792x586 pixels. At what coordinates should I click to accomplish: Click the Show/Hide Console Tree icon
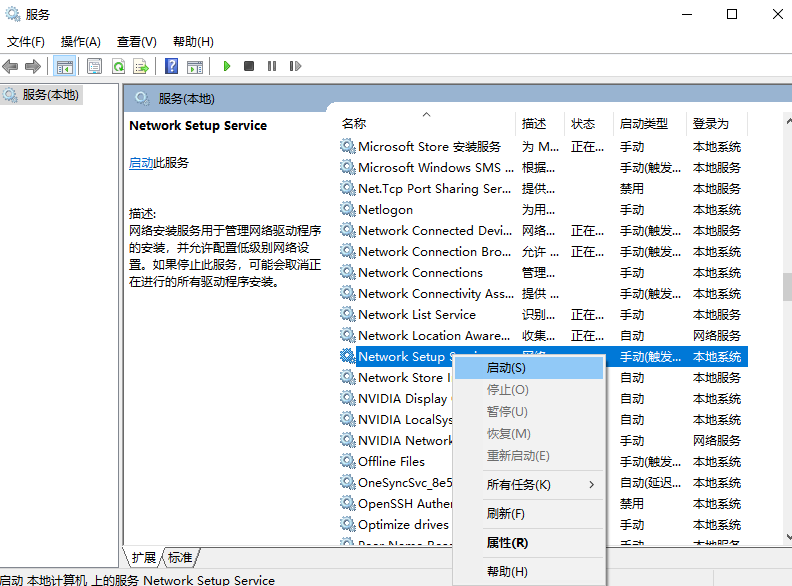[x=64, y=66]
